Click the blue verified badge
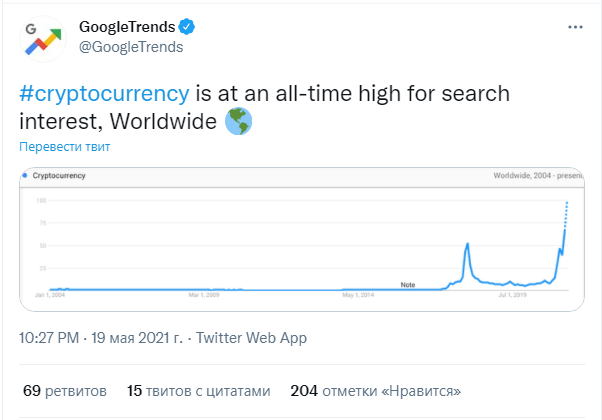The width and height of the screenshot is (602, 420). coord(187,26)
